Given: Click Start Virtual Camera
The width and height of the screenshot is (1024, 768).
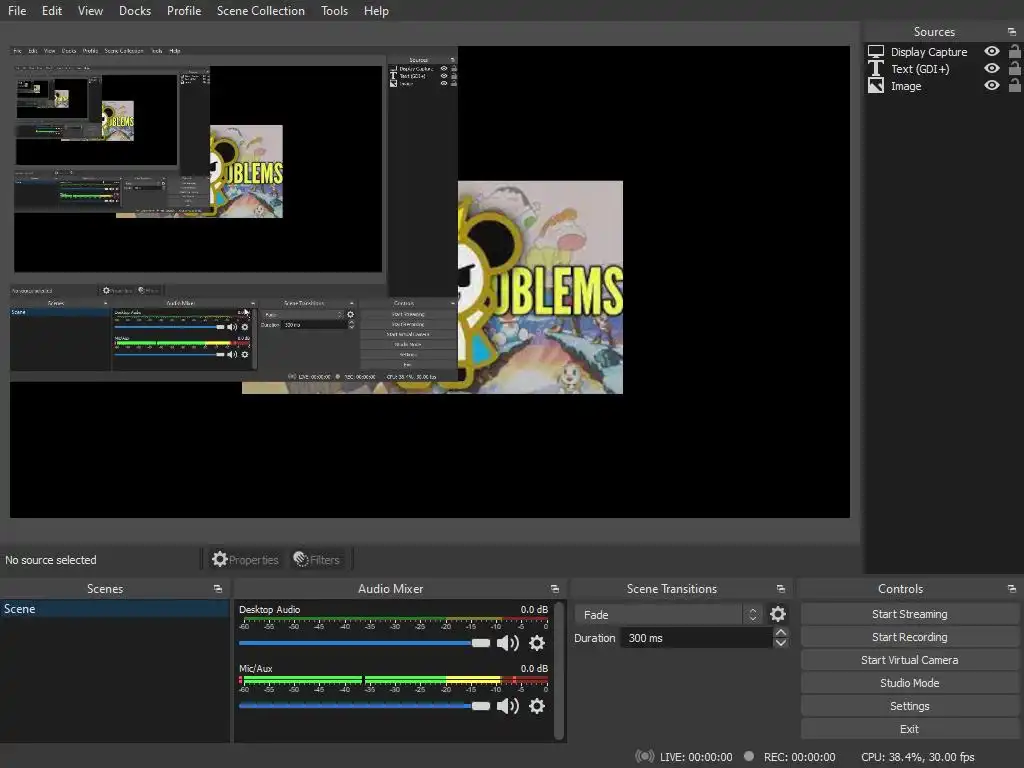Looking at the screenshot, I should click(x=910, y=660).
